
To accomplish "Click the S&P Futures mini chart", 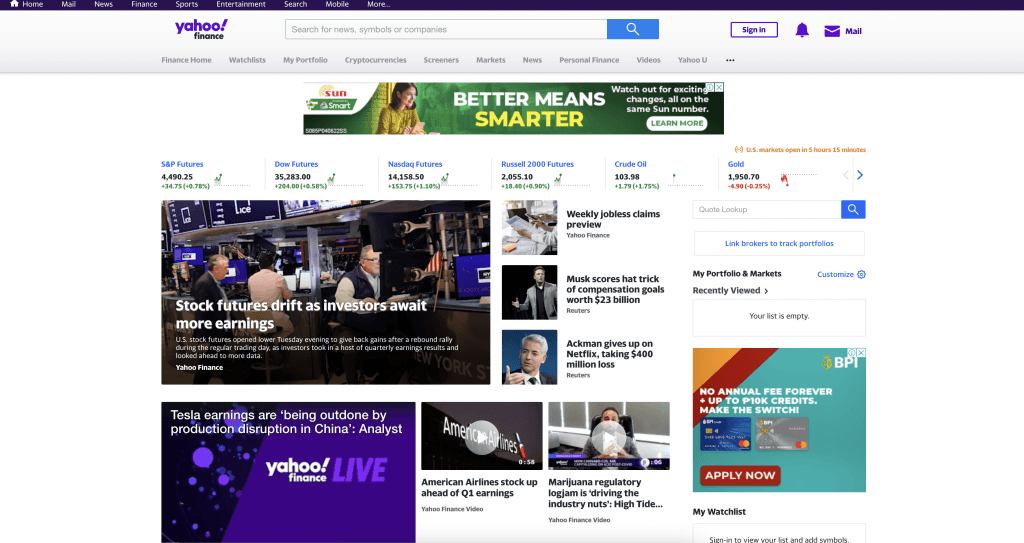I will pyautogui.click(x=231, y=180).
